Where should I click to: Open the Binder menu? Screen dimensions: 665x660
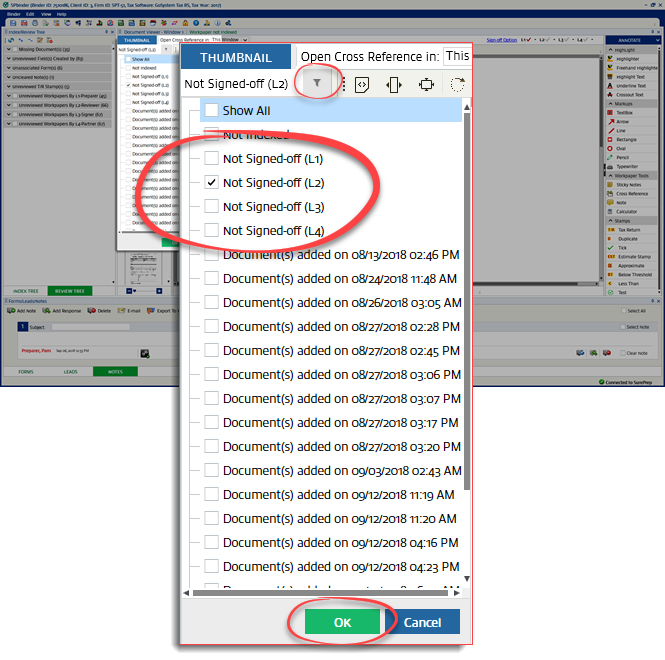point(14,14)
